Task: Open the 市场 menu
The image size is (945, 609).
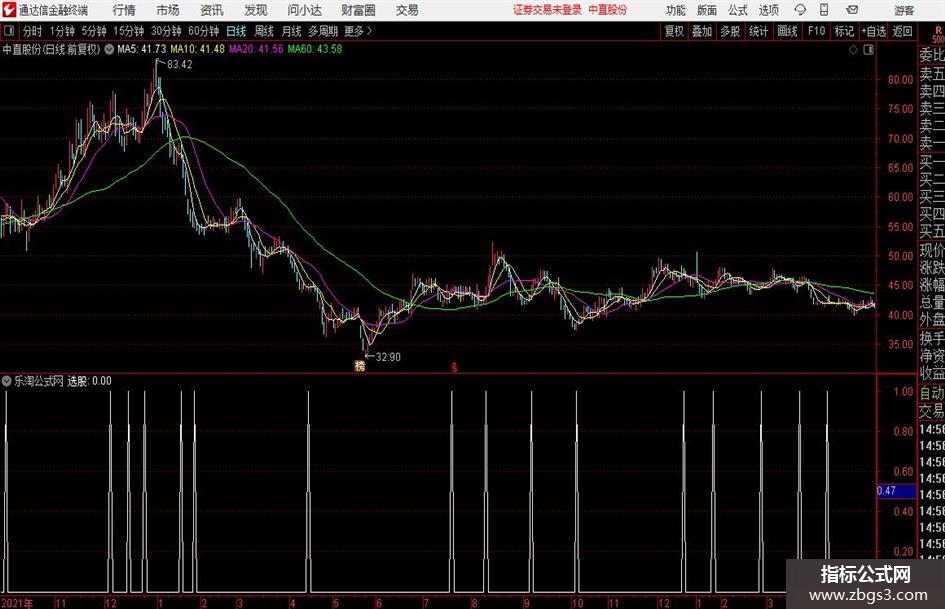Action: tap(168, 10)
